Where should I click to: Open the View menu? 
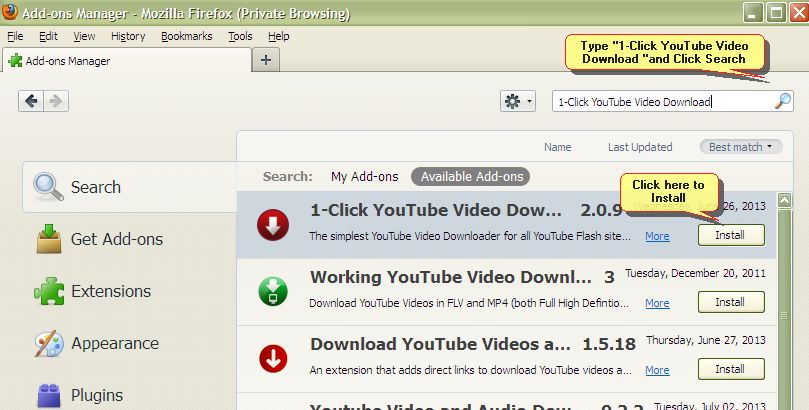pos(84,36)
